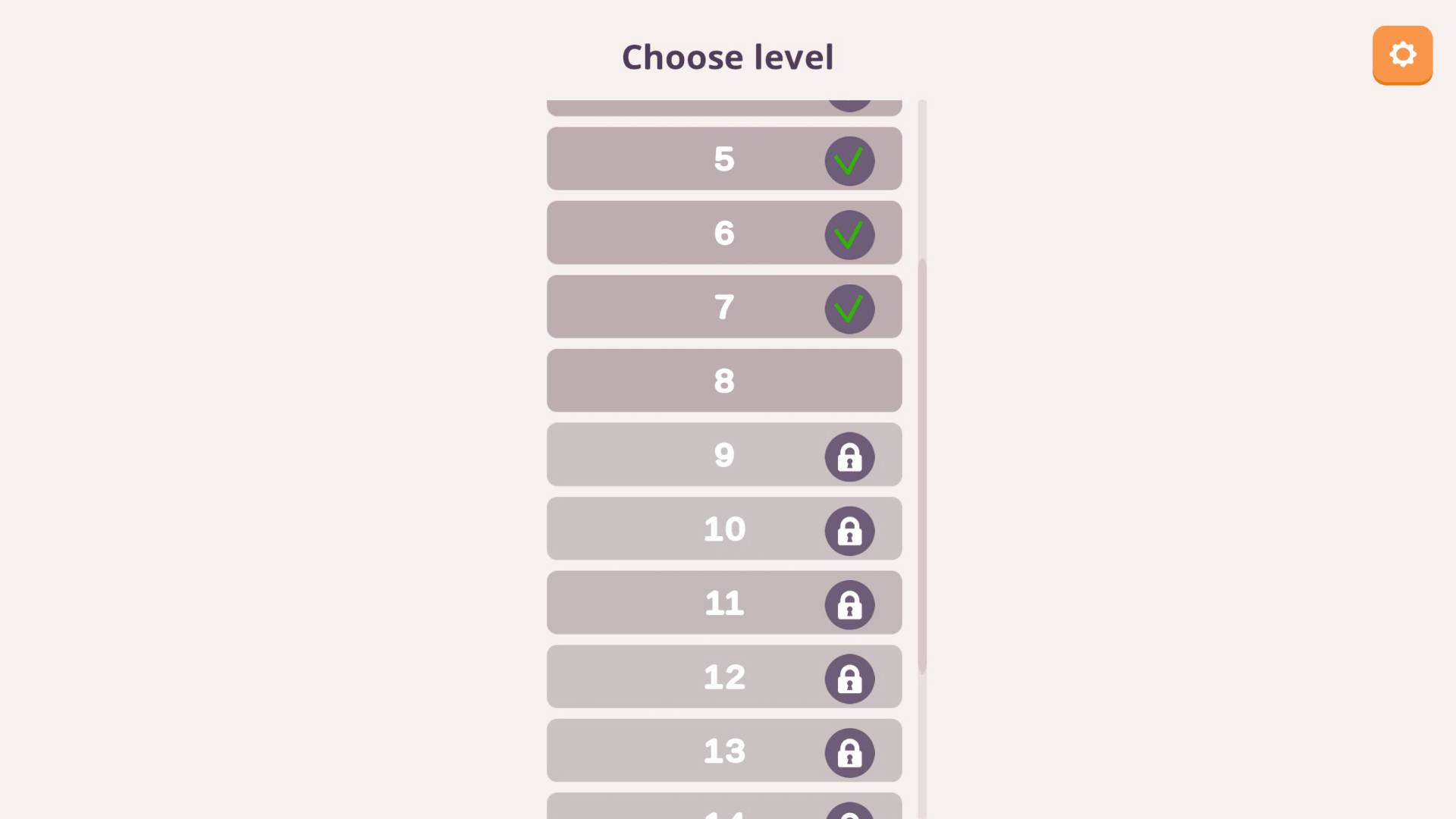Click the green checkmark on level 5
1456x819 pixels.
[x=849, y=161]
